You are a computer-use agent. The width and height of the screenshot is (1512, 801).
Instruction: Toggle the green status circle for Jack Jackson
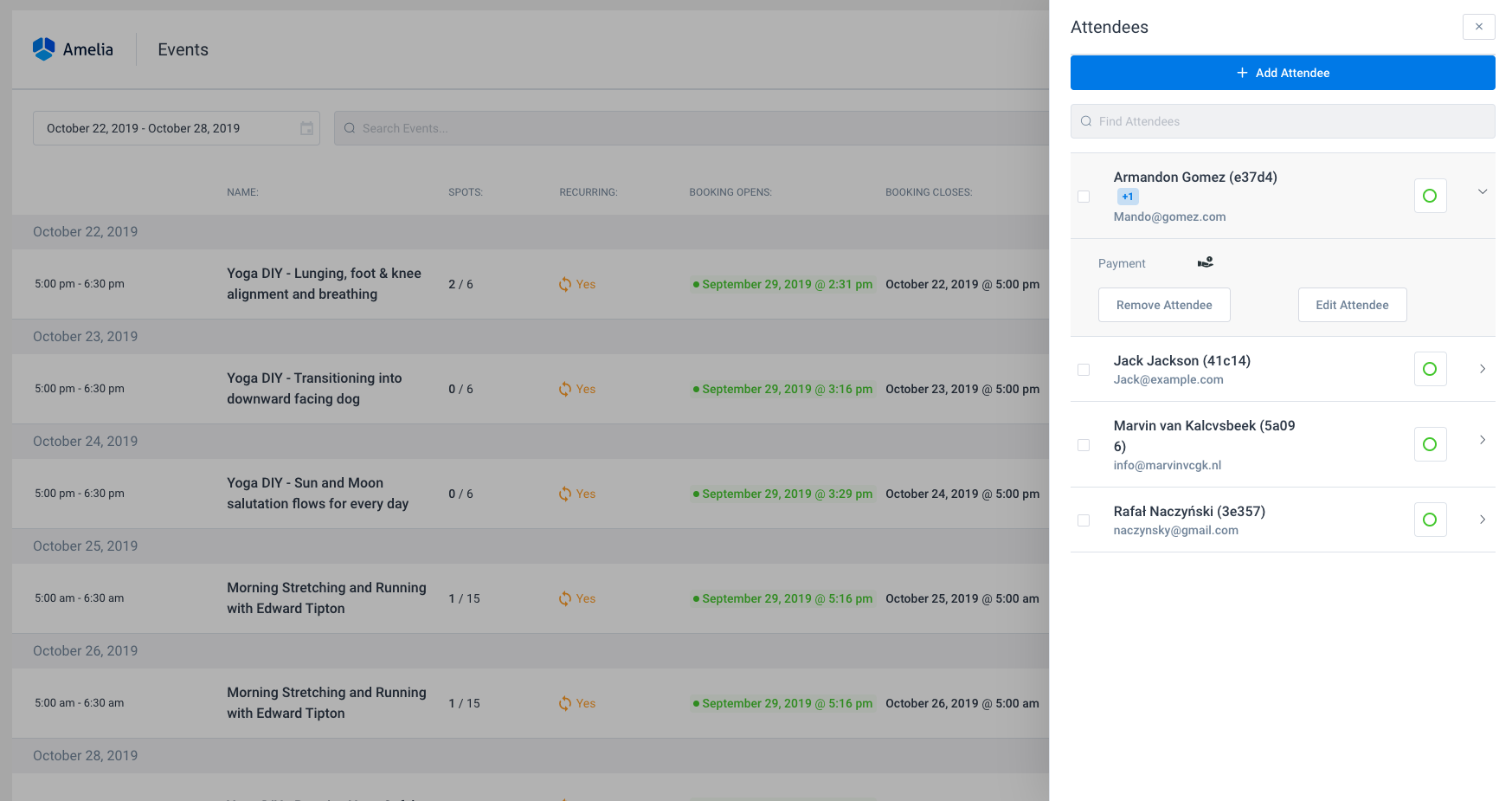click(x=1430, y=369)
